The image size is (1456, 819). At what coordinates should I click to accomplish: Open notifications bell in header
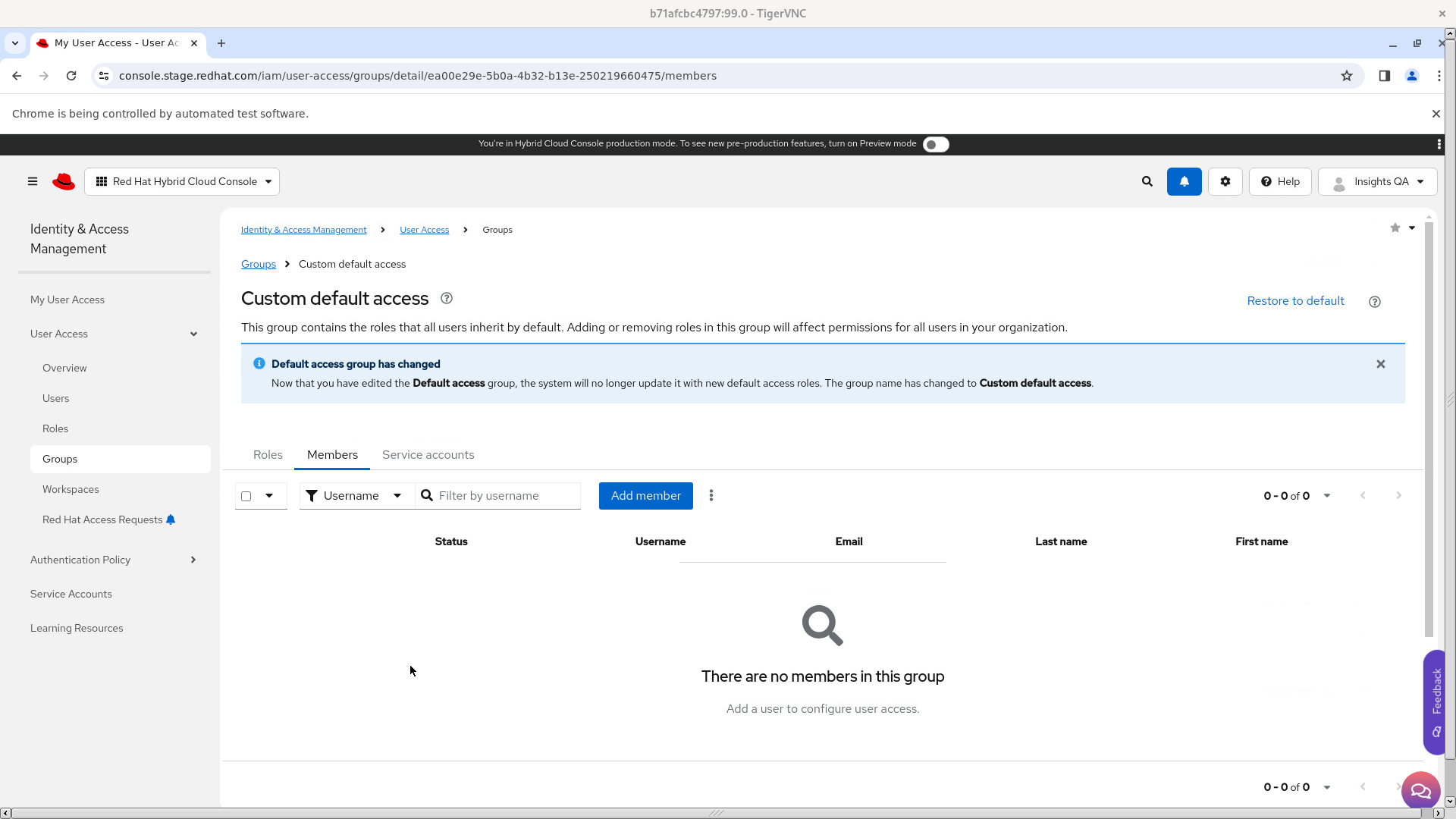[x=1184, y=181]
